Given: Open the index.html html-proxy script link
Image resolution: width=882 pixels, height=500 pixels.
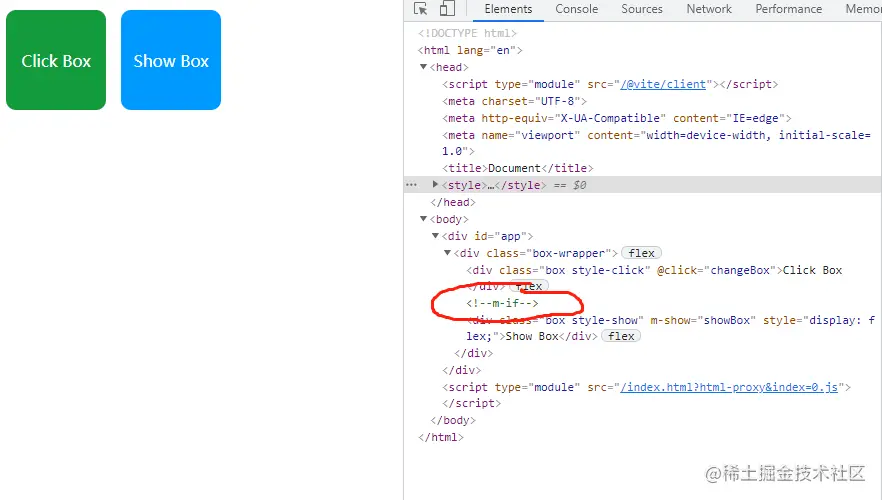Looking at the screenshot, I should click(728, 387).
